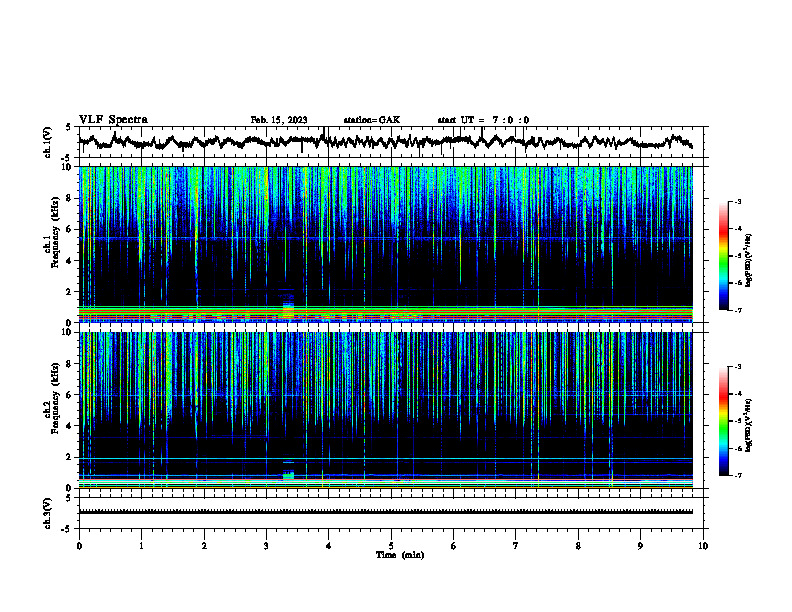This screenshot has height=612, width=792.
Task: Click the "-3" label on ch.2 color bar
Action: [x=738, y=367]
